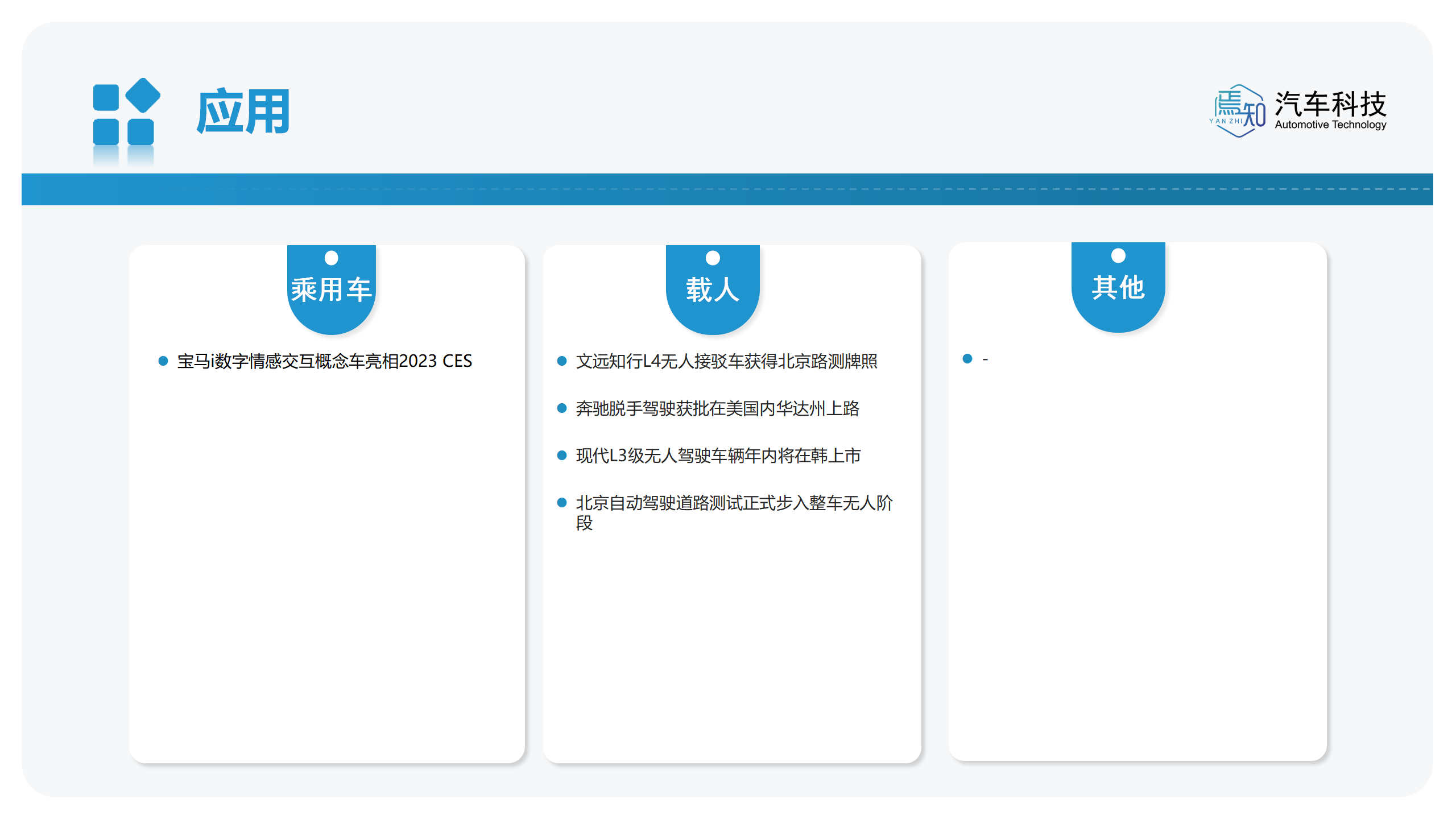Viewport: 1456px width, 819px height.
Task: Select text 奔驰脱手驾驶获批在美国内华达州上路
Action: 717,408
